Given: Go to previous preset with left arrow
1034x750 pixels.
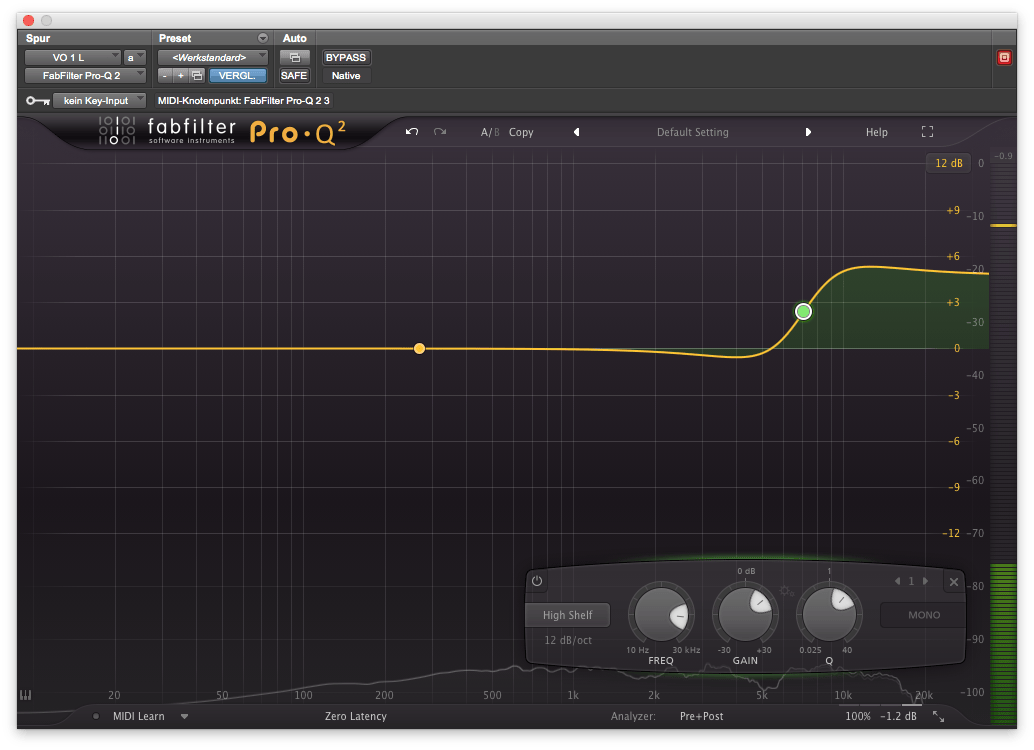Looking at the screenshot, I should (x=576, y=132).
